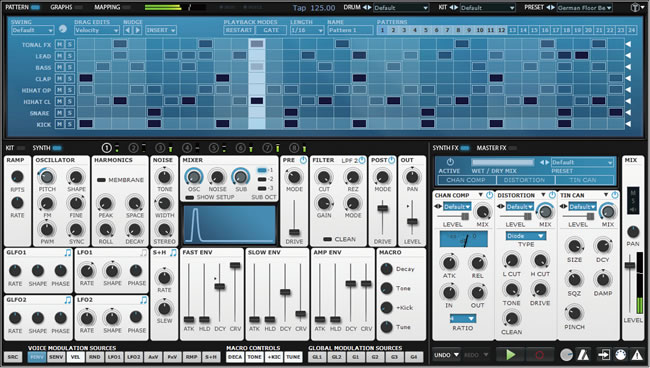Toggle the FILTER power button
Screen dimensions: 650x368
tap(362, 160)
